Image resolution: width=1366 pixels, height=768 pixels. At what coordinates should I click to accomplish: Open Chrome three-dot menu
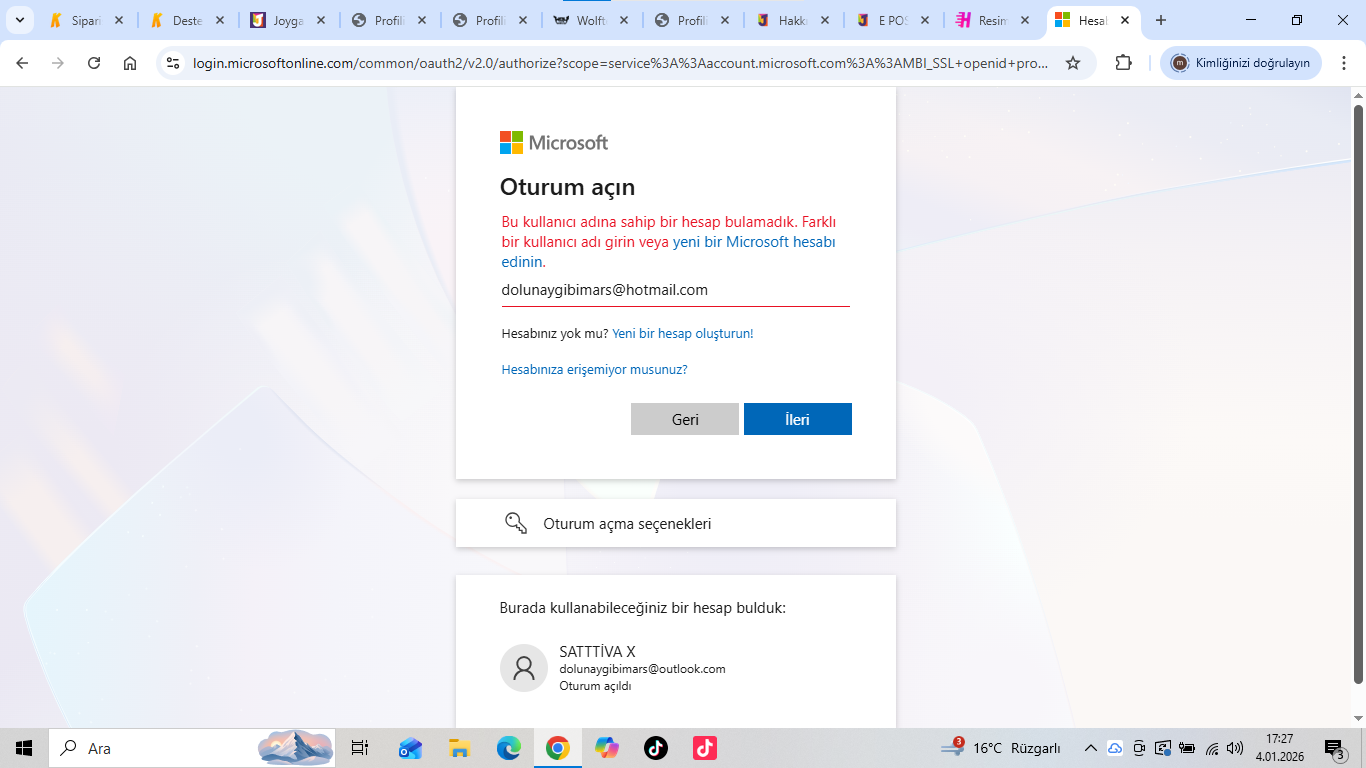coord(1343,63)
